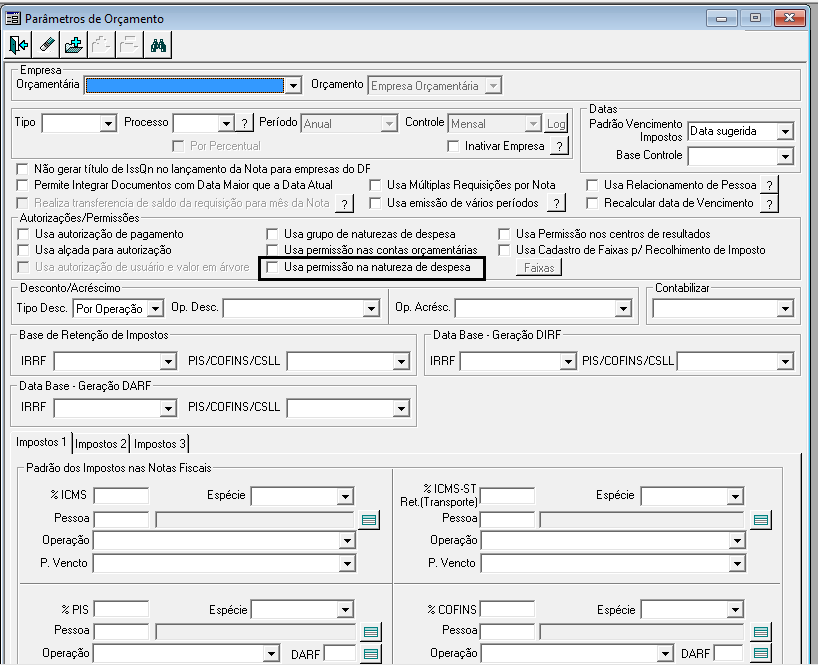Click the % ICMS-ST Ret. input field
The width and height of the screenshot is (818, 666).
click(507, 495)
